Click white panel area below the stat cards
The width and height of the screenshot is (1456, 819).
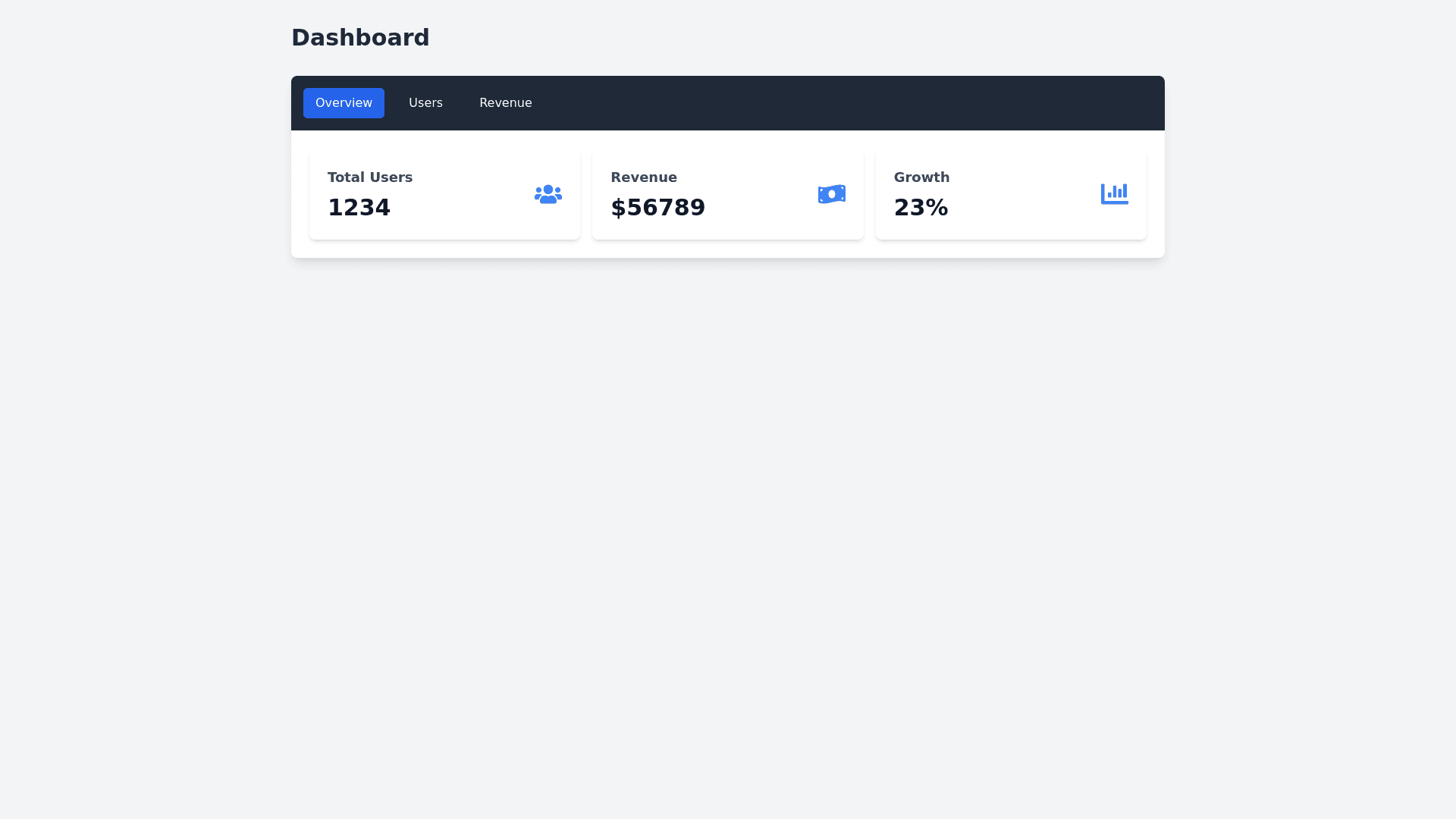[x=728, y=249]
